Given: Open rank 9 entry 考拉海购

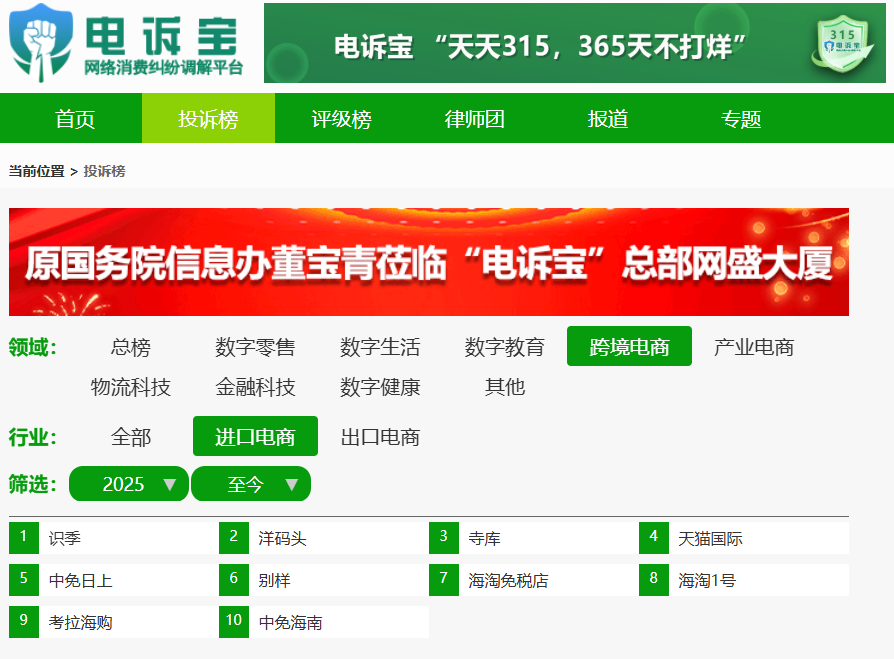Looking at the screenshot, I should click(x=114, y=622).
